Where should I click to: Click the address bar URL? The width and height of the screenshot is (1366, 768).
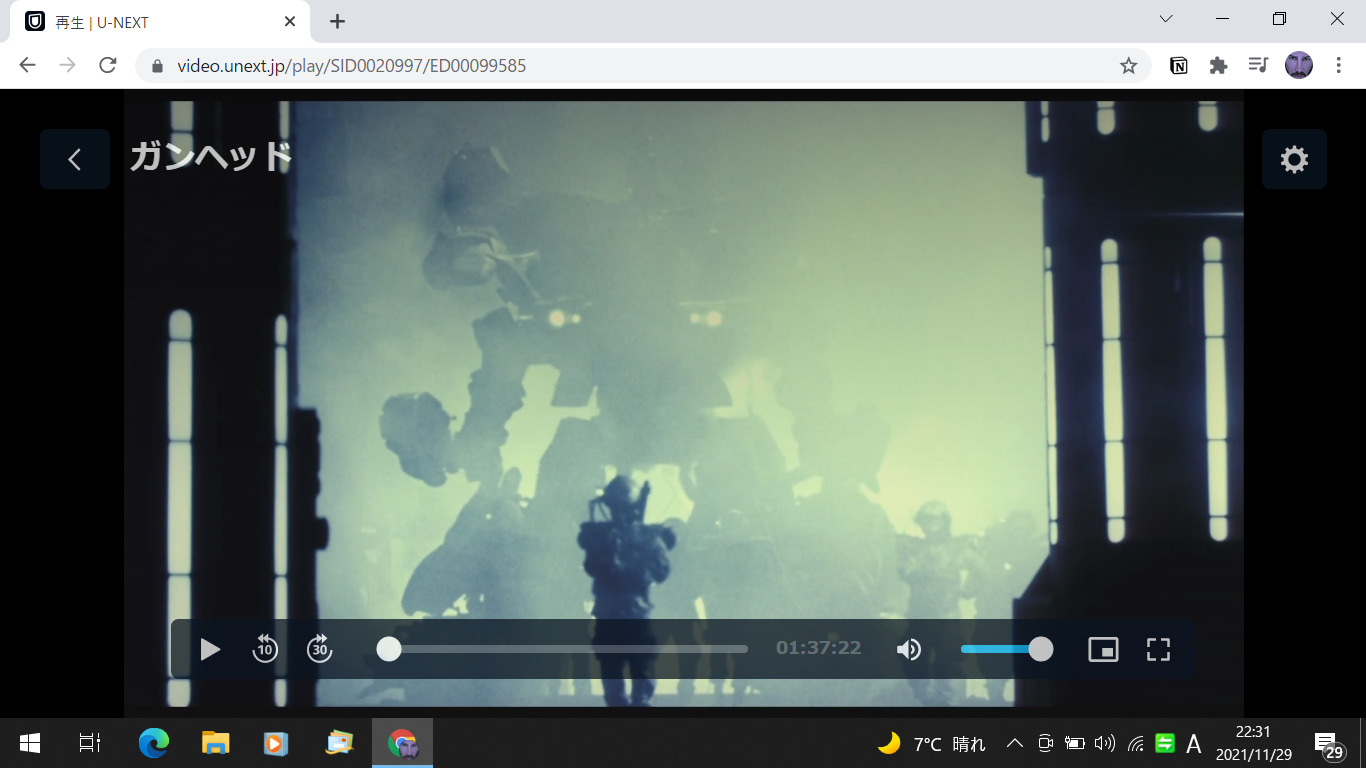(352, 66)
